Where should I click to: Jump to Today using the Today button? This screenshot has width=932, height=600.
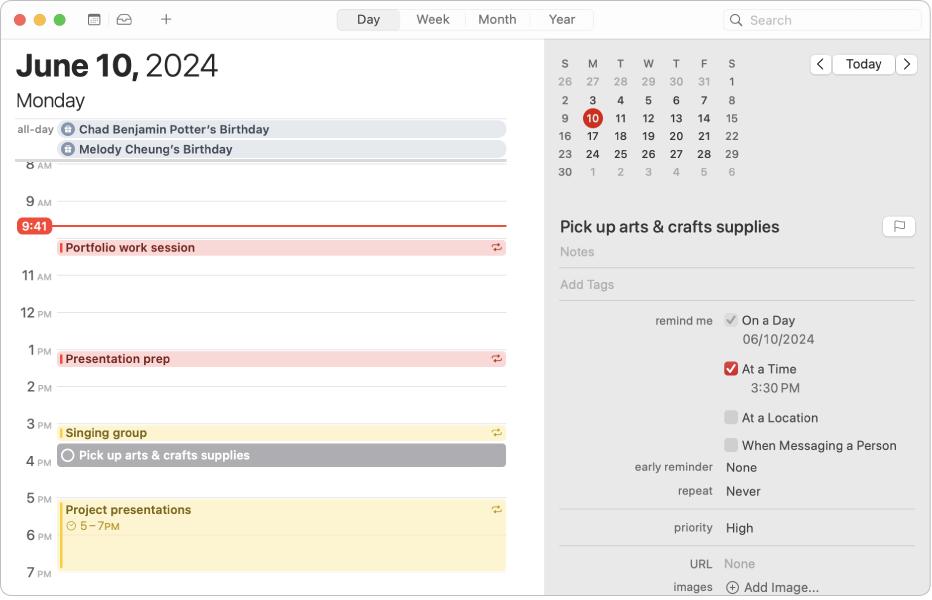click(863, 64)
